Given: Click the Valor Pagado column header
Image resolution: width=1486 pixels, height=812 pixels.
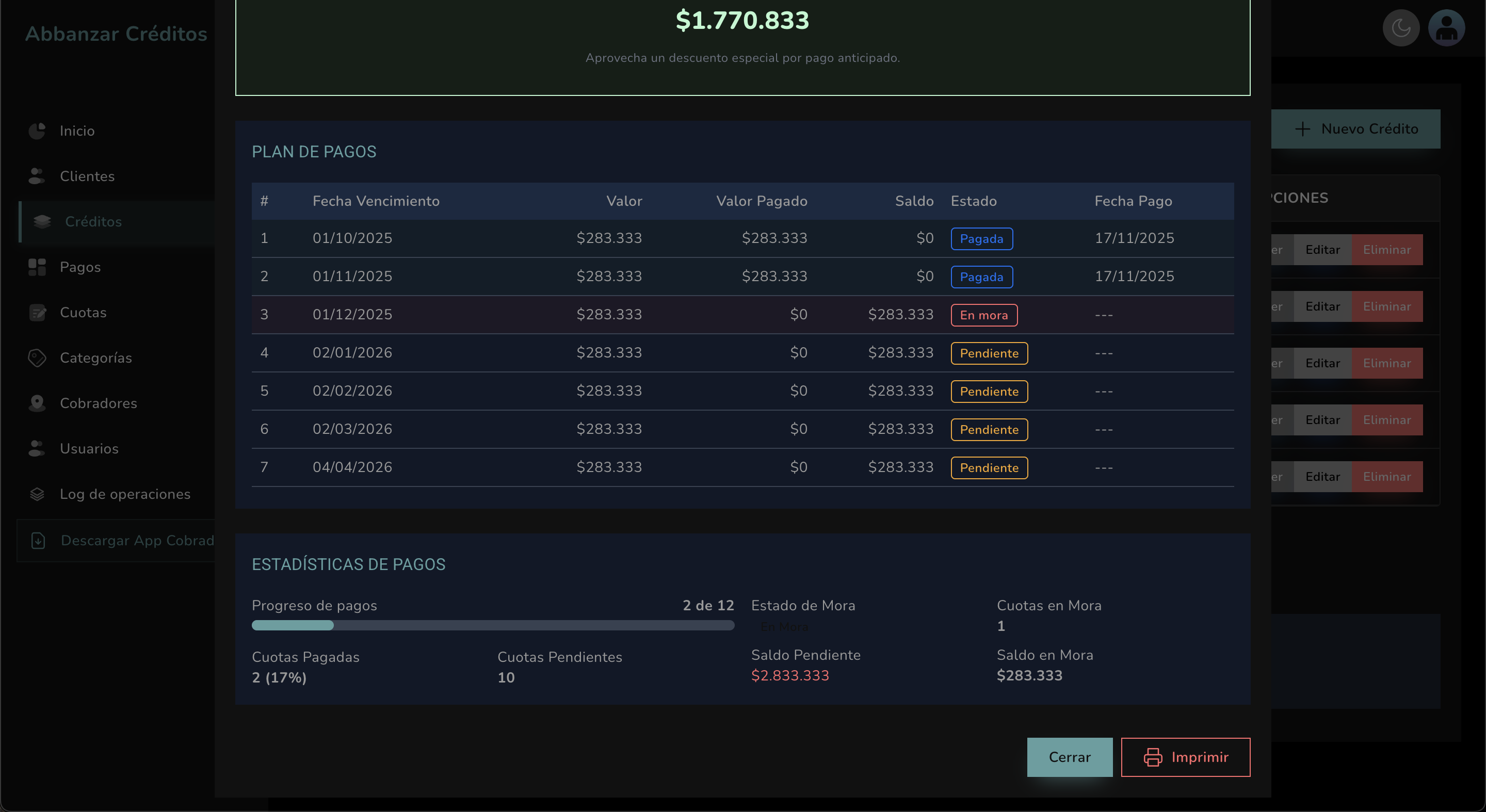Looking at the screenshot, I should [762, 201].
